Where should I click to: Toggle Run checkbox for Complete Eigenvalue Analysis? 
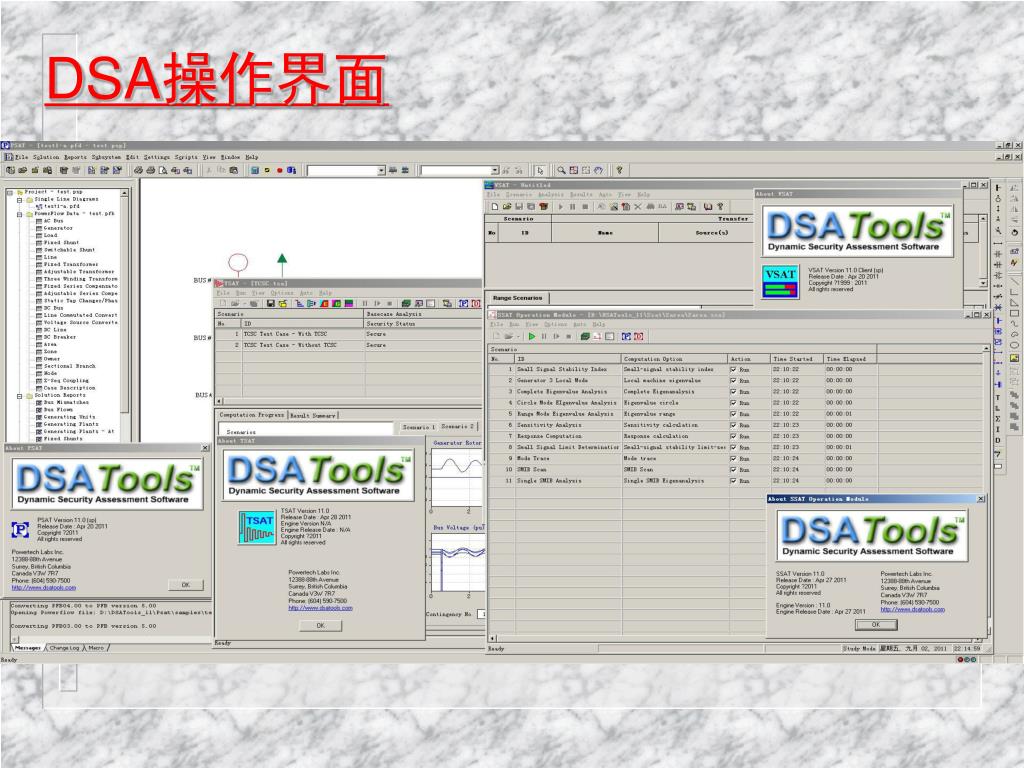point(733,392)
